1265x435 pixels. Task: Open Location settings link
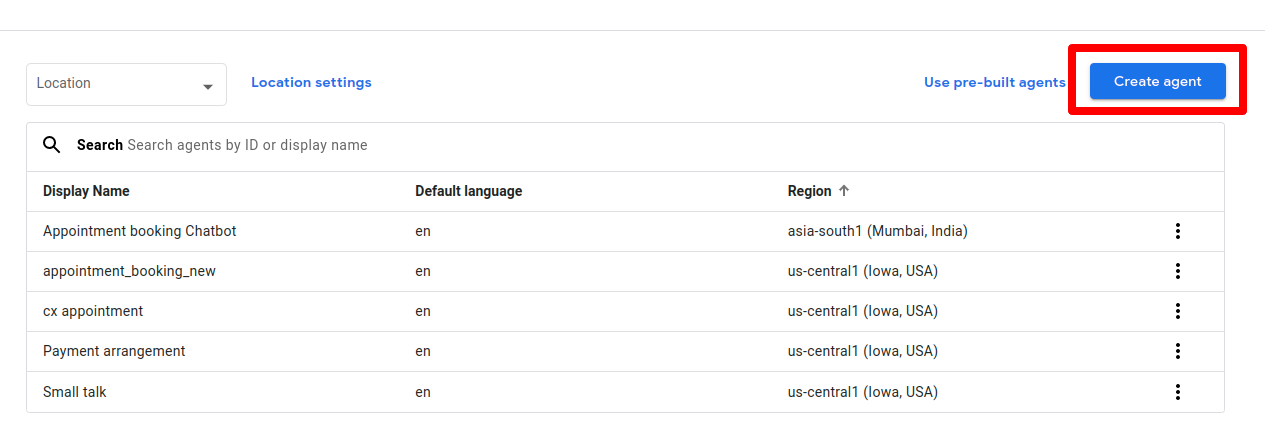(311, 82)
